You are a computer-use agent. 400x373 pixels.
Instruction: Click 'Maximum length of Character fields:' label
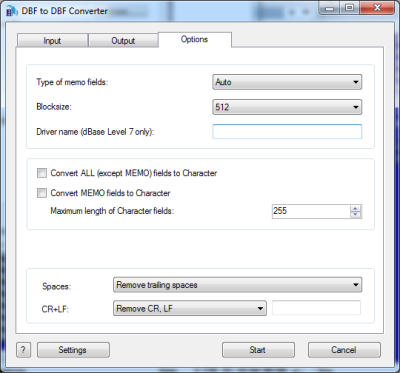(x=112, y=211)
